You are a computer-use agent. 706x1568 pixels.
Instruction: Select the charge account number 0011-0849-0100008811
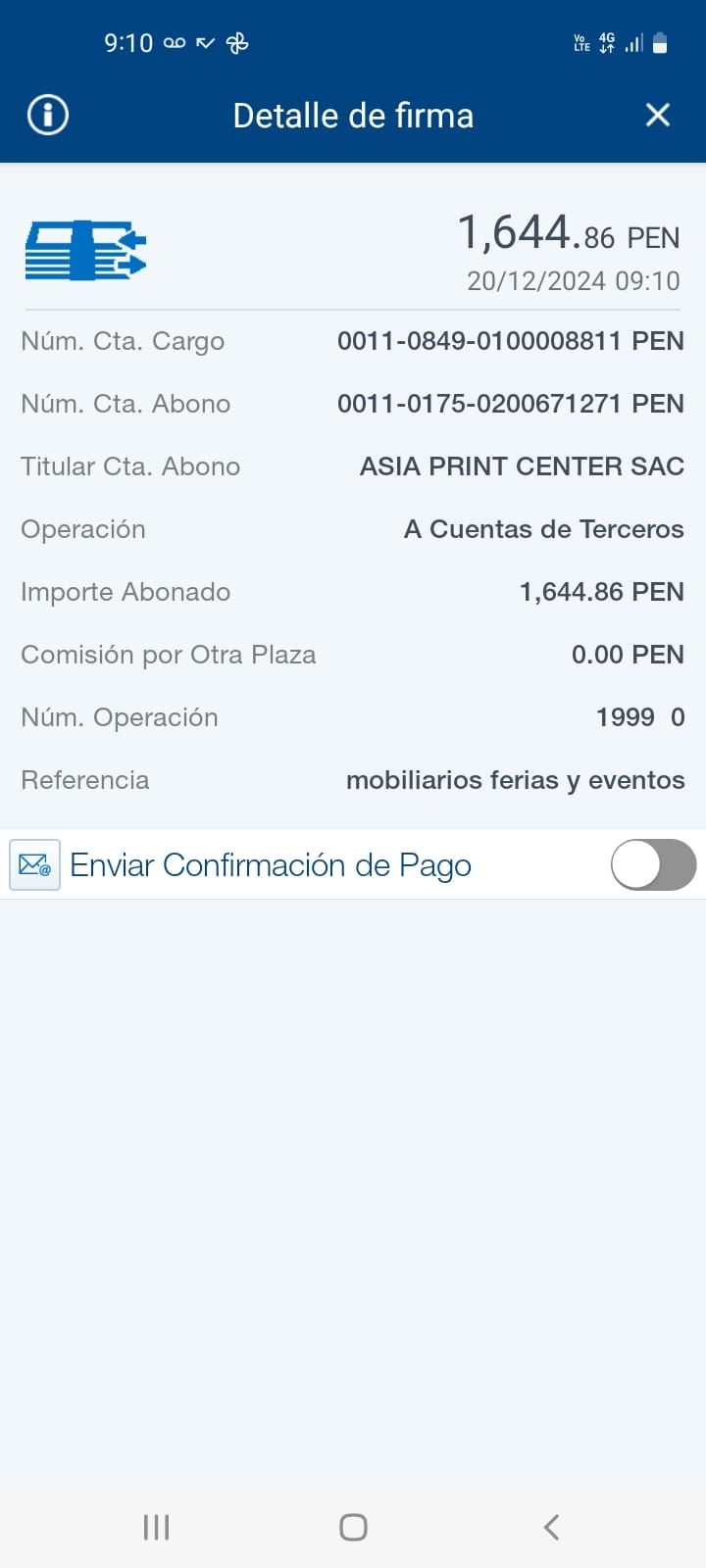pyautogui.click(x=510, y=341)
